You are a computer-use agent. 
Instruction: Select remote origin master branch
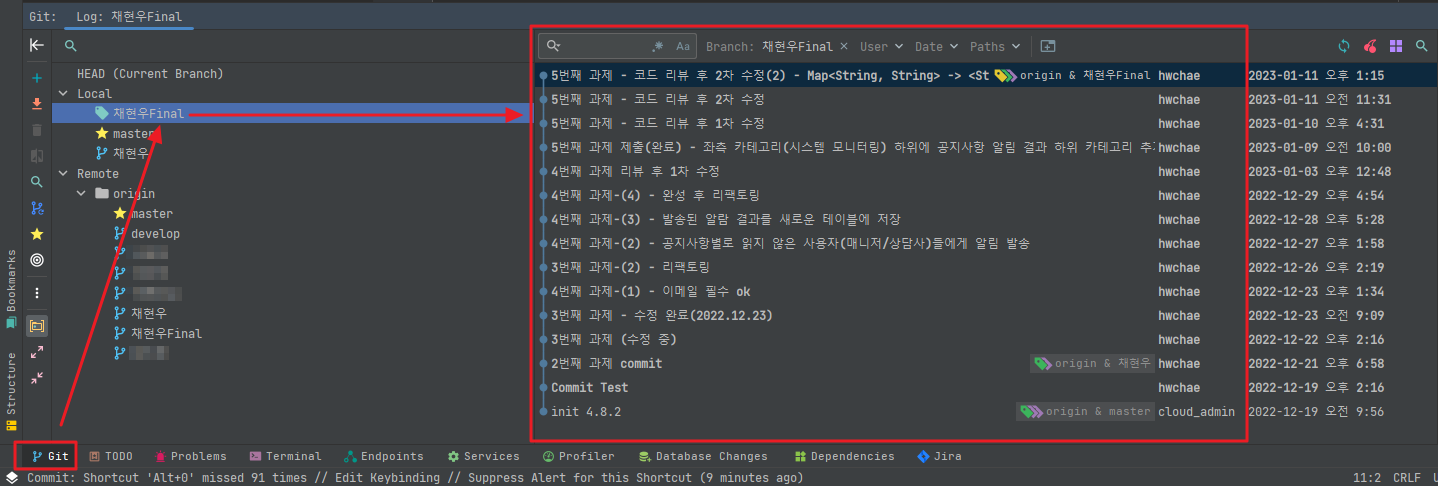143,214
